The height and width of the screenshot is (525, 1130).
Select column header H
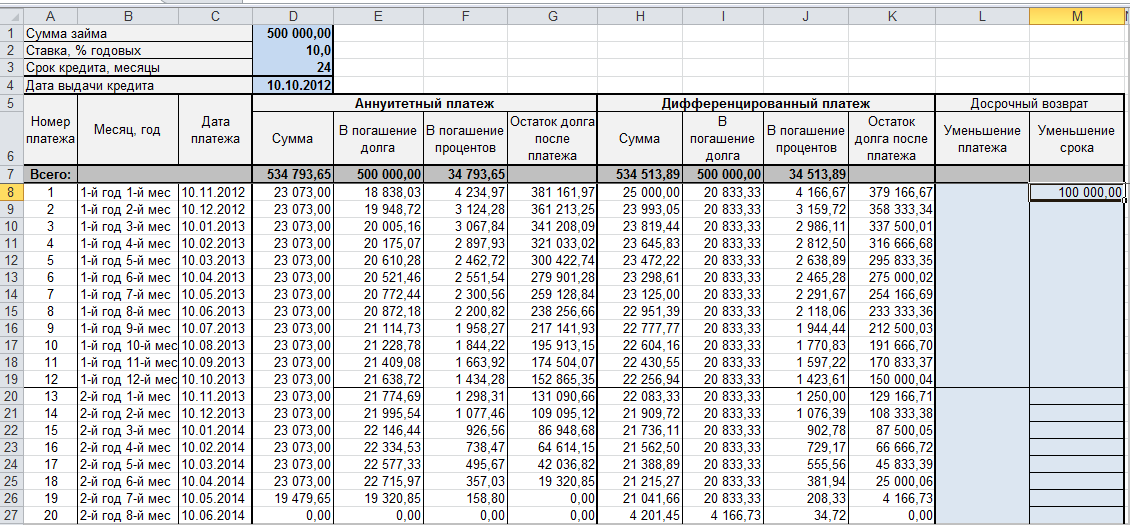[640, 17]
